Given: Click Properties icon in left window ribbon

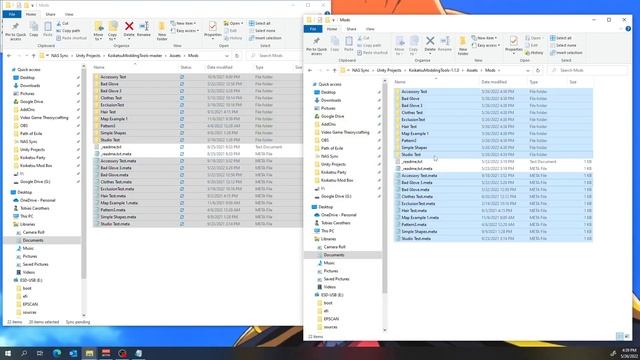Looking at the screenshot, I should [213, 29].
